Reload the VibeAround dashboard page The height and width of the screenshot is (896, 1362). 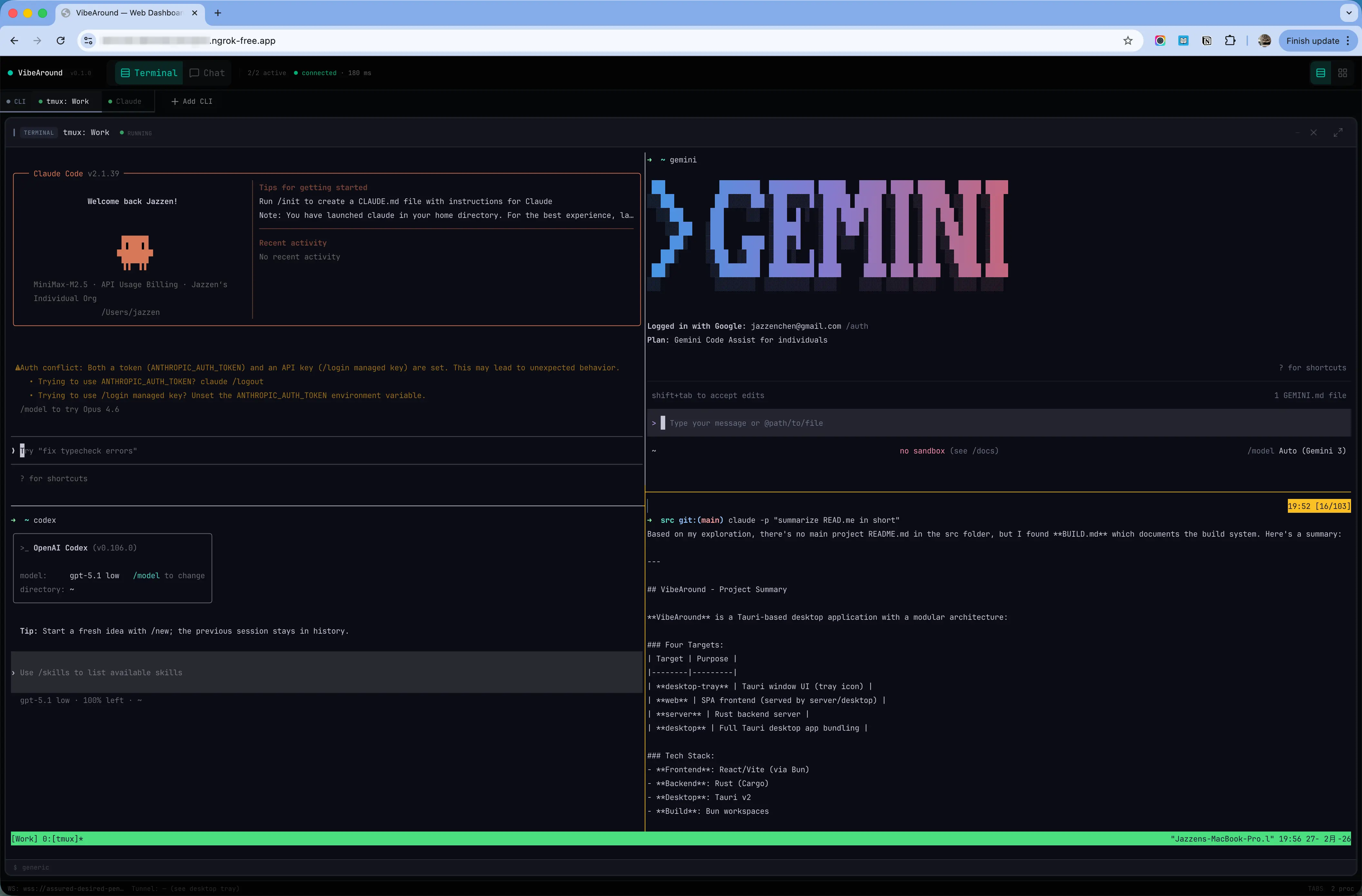point(61,41)
